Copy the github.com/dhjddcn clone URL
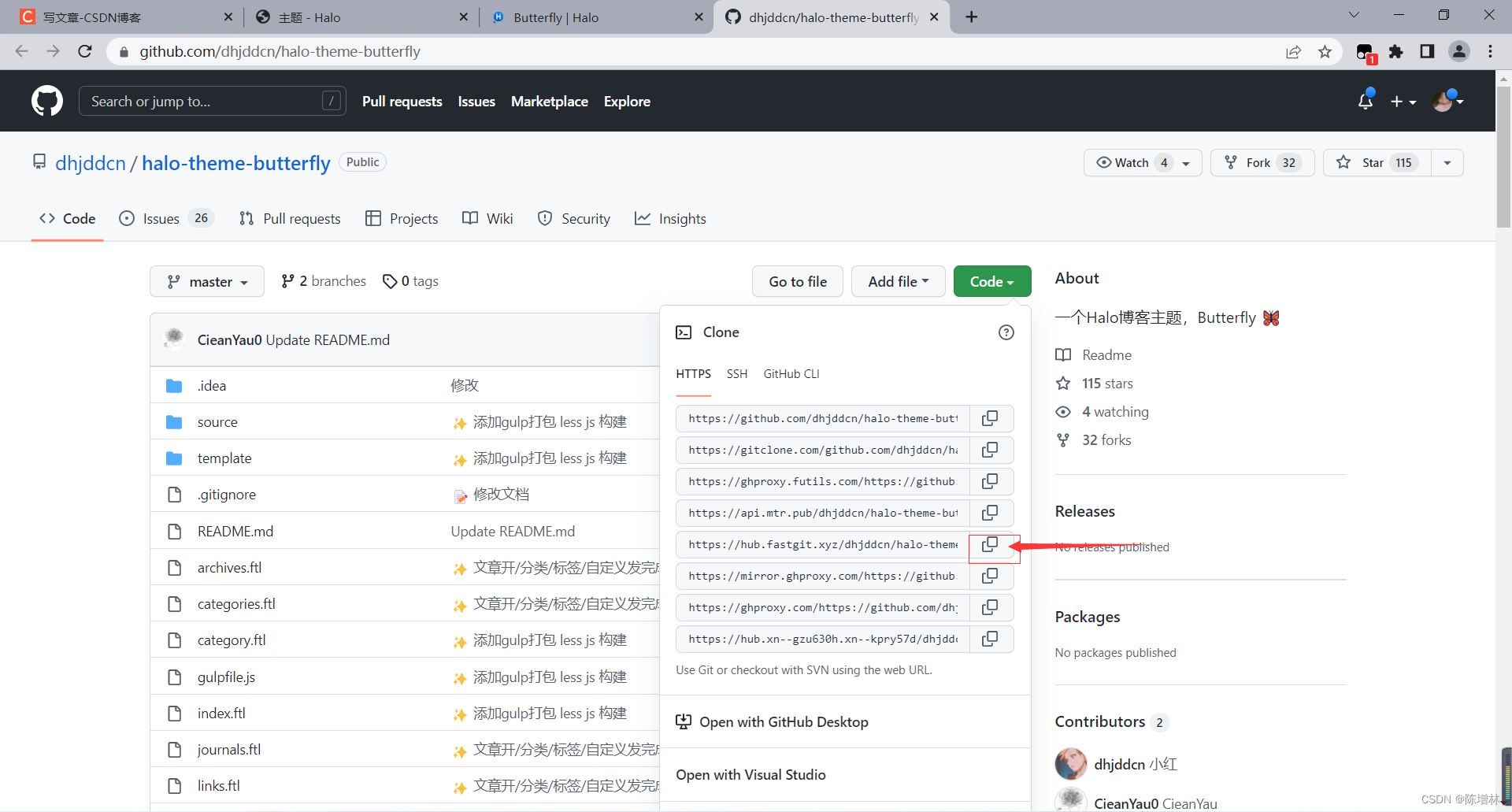 coord(991,418)
